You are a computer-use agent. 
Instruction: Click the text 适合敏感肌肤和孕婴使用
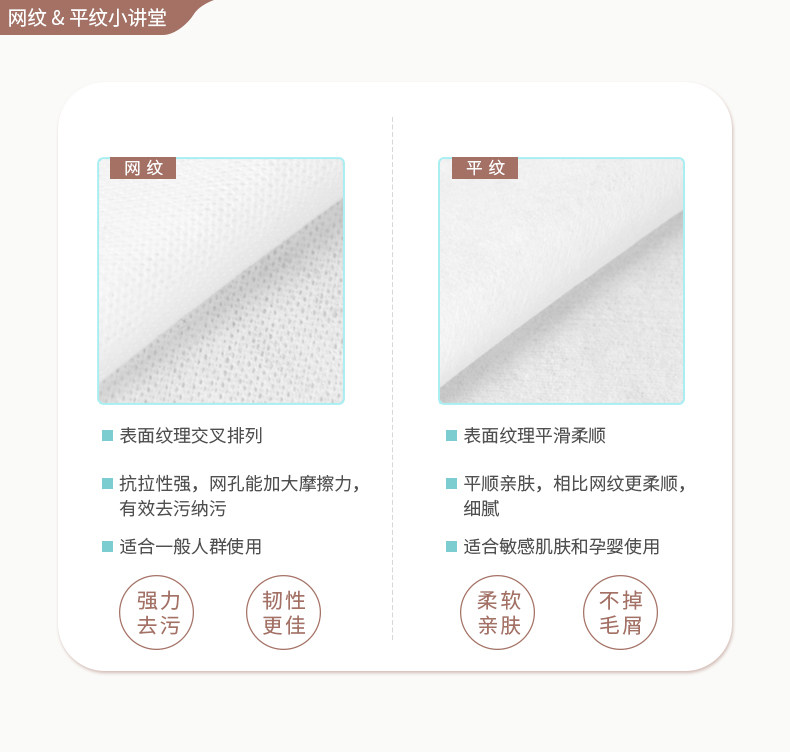[562, 546]
